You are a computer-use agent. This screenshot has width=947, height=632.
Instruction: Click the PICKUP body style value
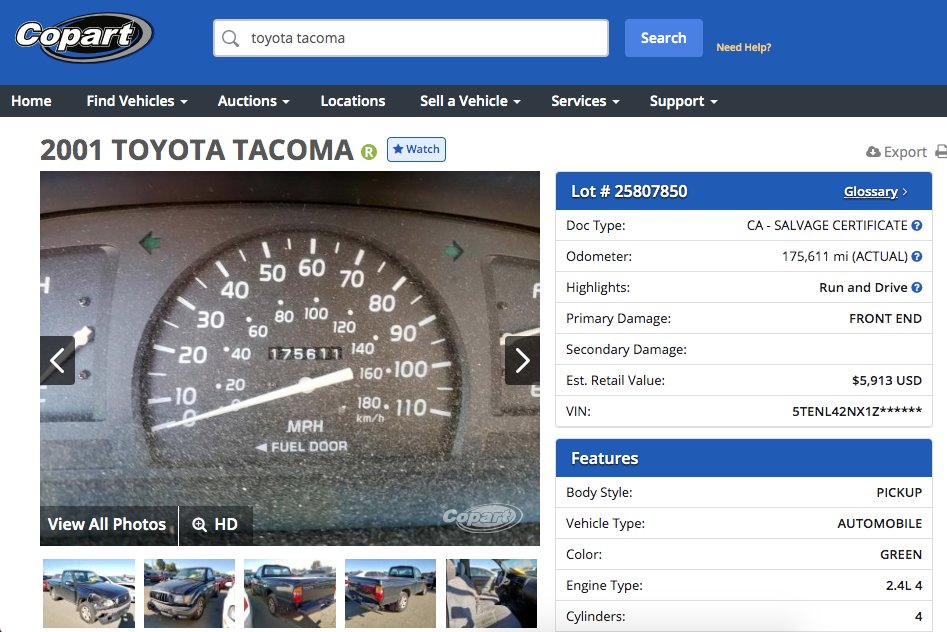click(899, 492)
